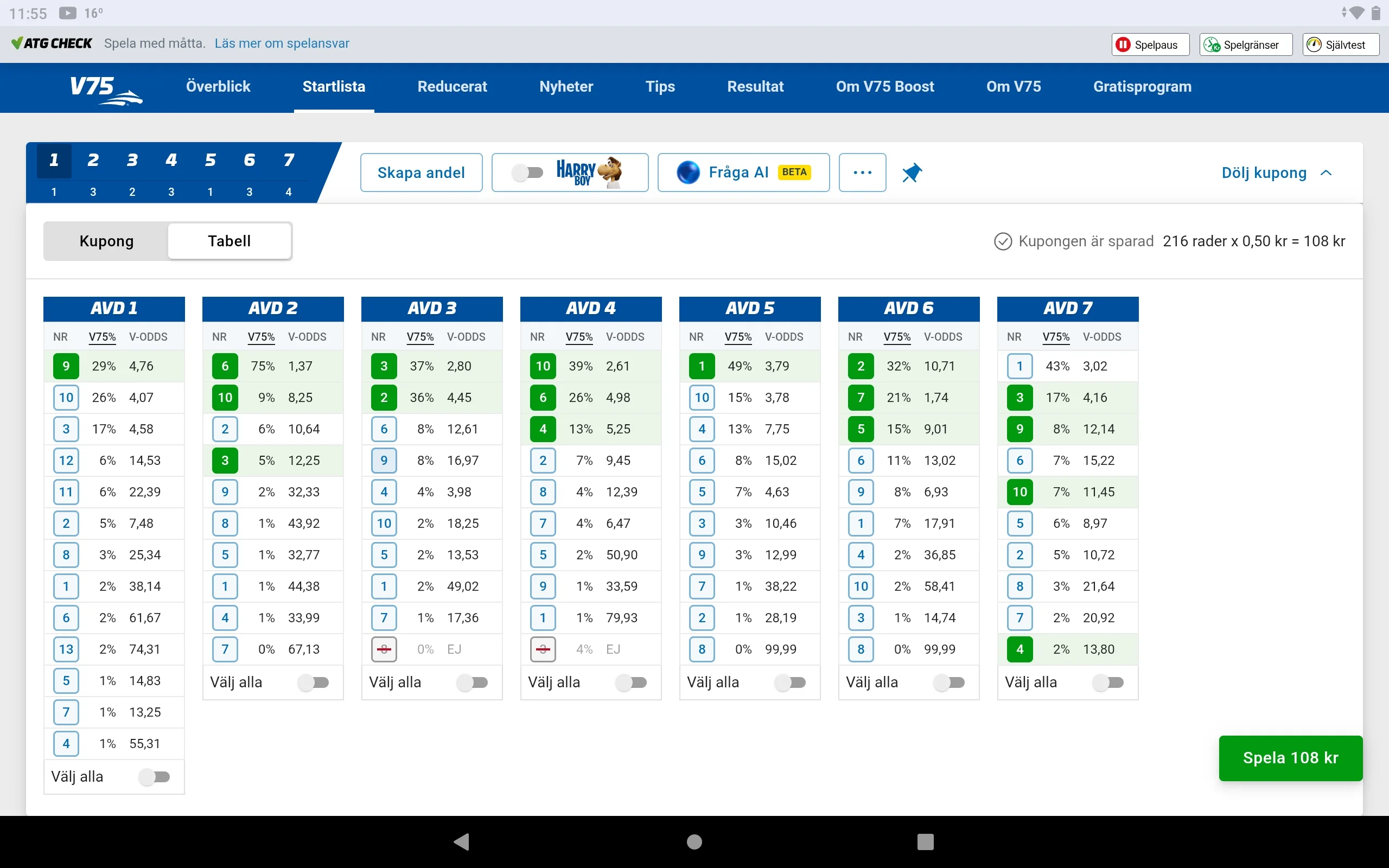Pin the coupon with the pin icon

coord(912,172)
